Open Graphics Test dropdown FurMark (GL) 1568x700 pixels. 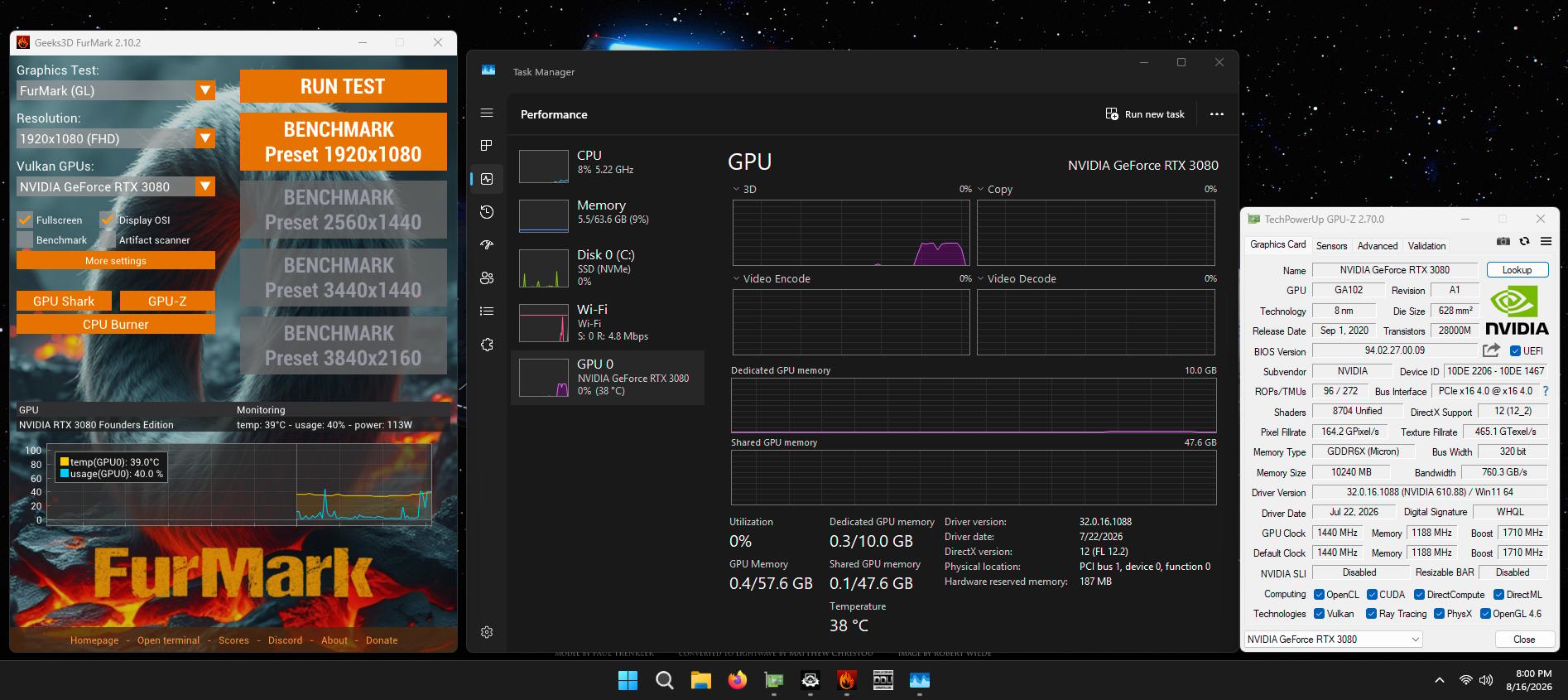115,90
